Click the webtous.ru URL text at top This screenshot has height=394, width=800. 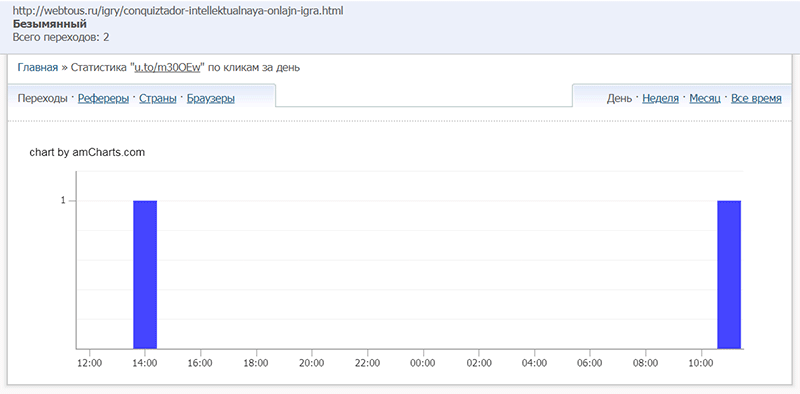coord(178,11)
